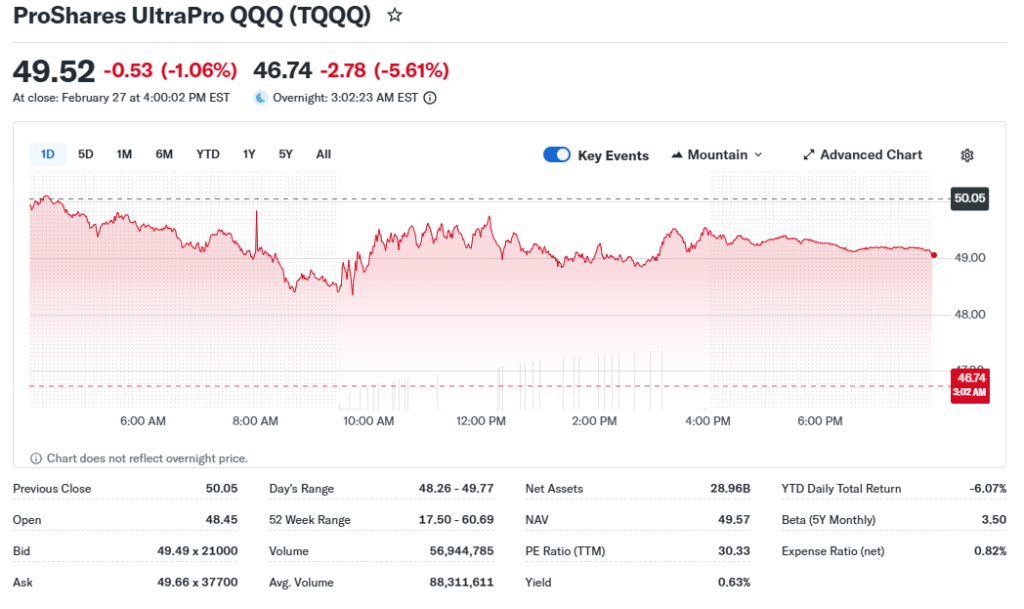Switch to the 5D time range
1024x609 pixels.
(x=86, y=154)
